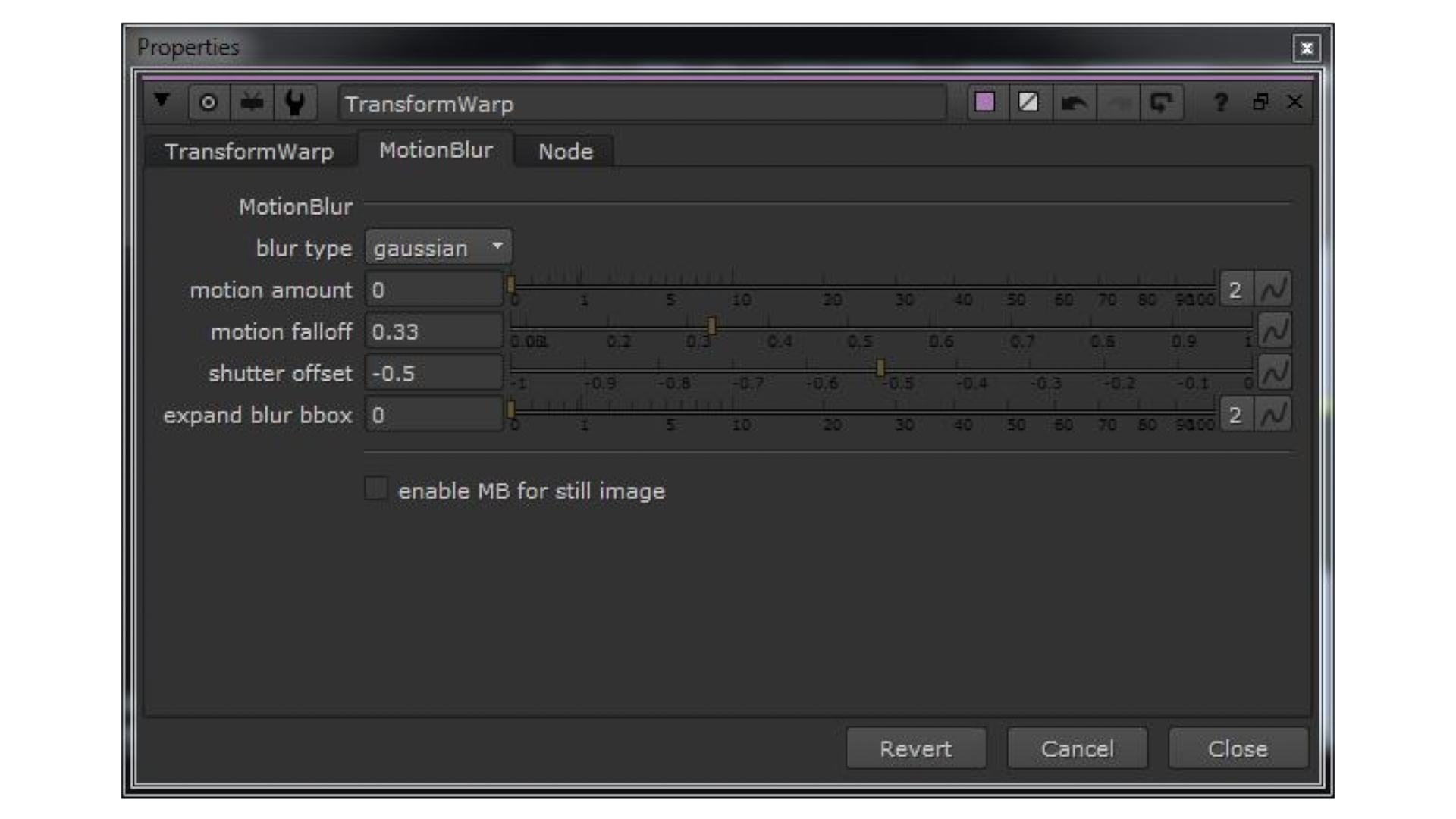Toggle expand blur bbox channel split button

[x=1235, y=415]
